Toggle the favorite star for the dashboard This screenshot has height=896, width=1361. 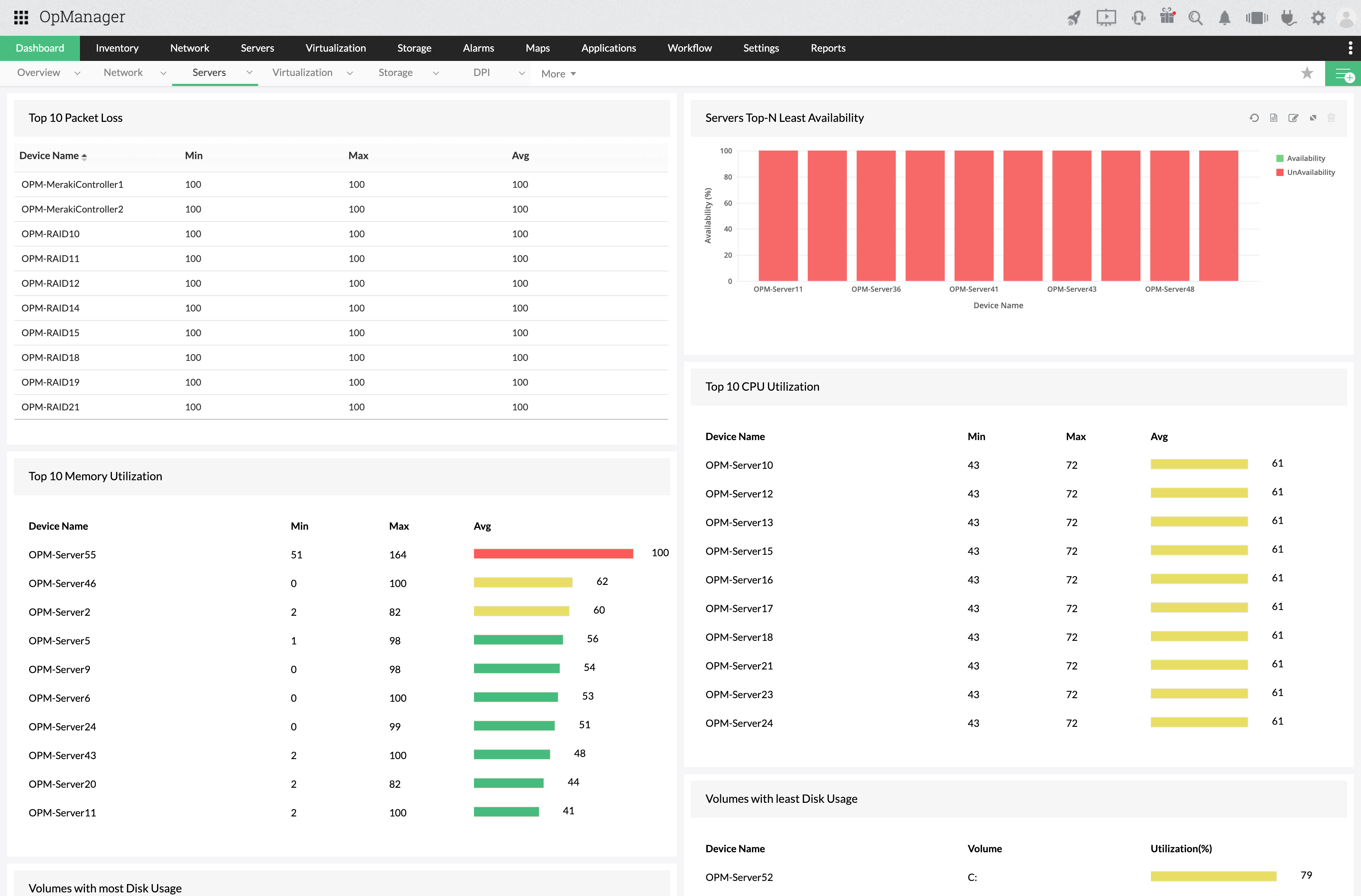coord(1307,73)
